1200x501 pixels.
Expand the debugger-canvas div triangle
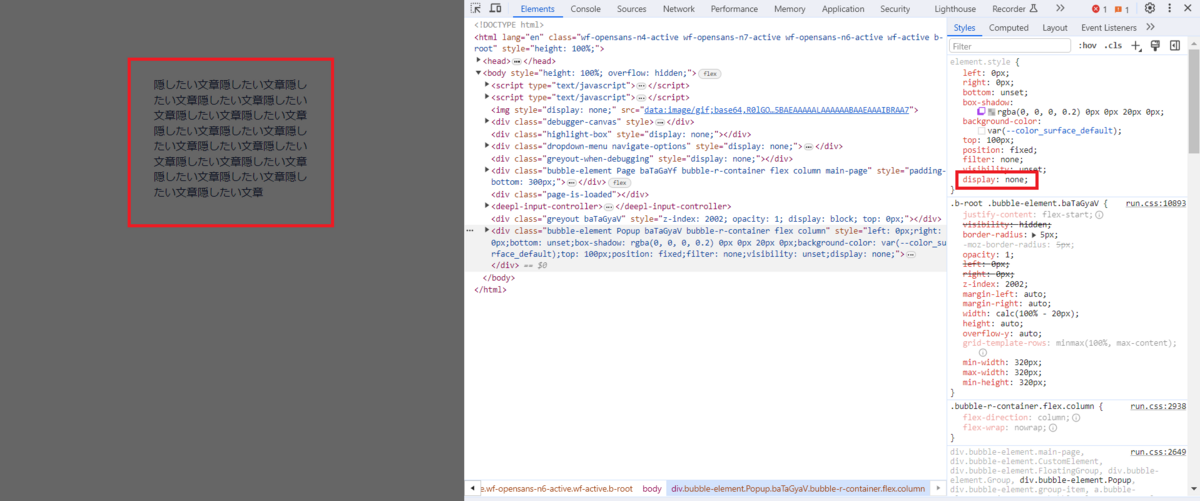click(x=487, y=122)
